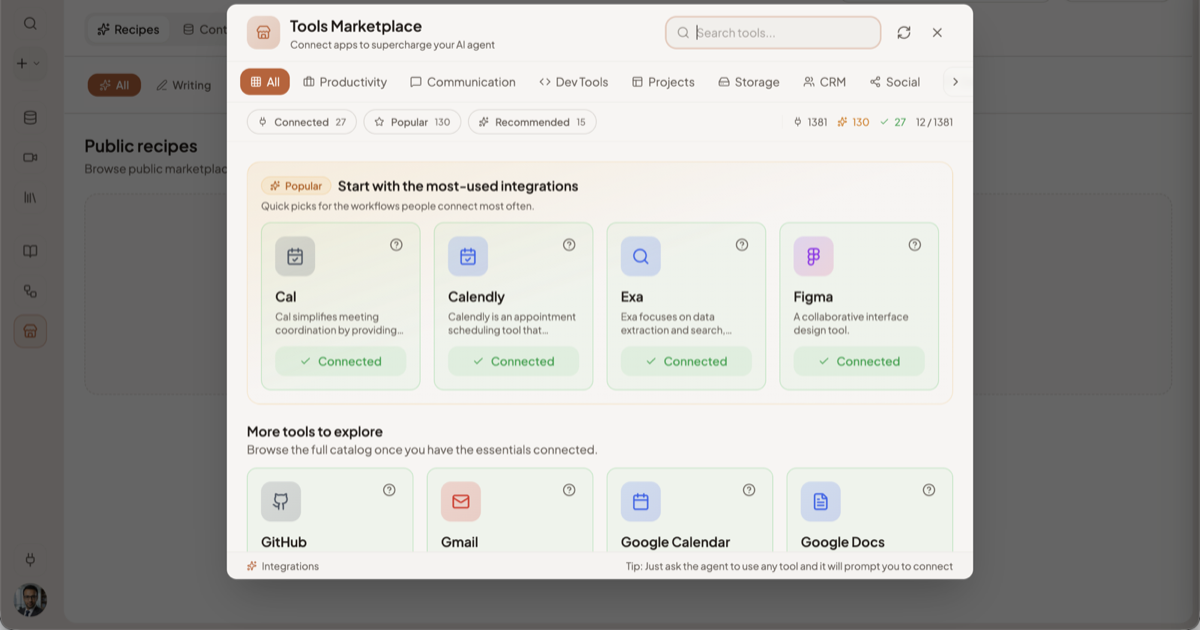Open the user profile avatar
This screenshot has width=1200, height=630.
click(x=30, y=600)
